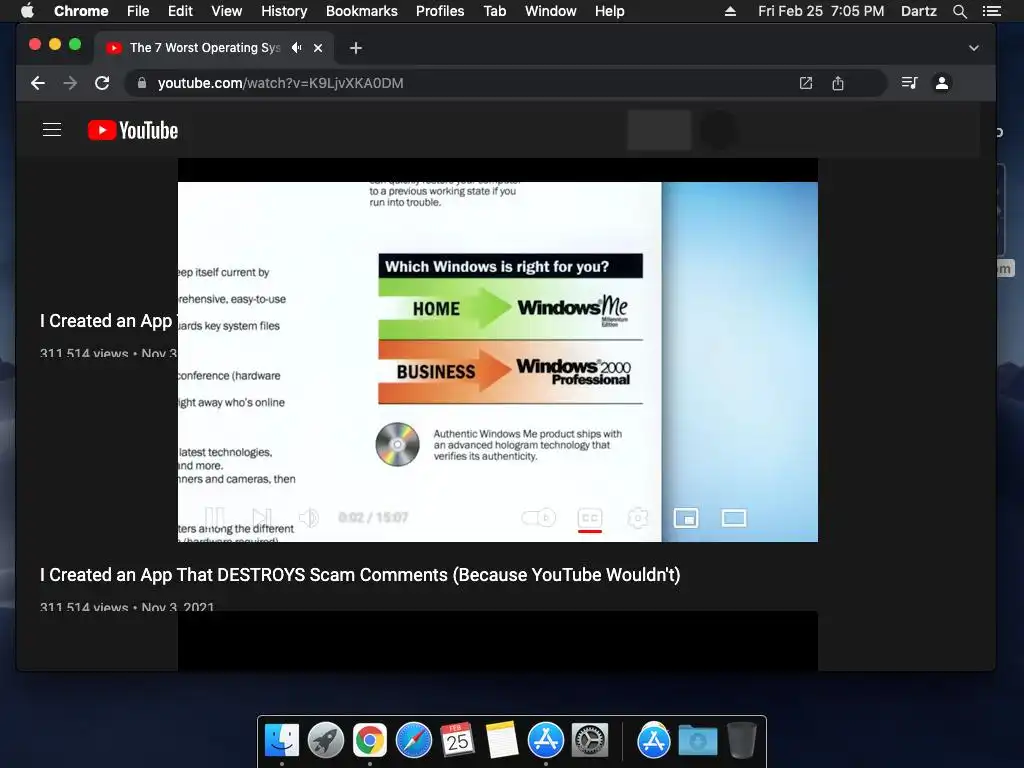Open Finder from the Dock
The width and height of the screenshot is (1024, 768).
click(x=282, y=741)
